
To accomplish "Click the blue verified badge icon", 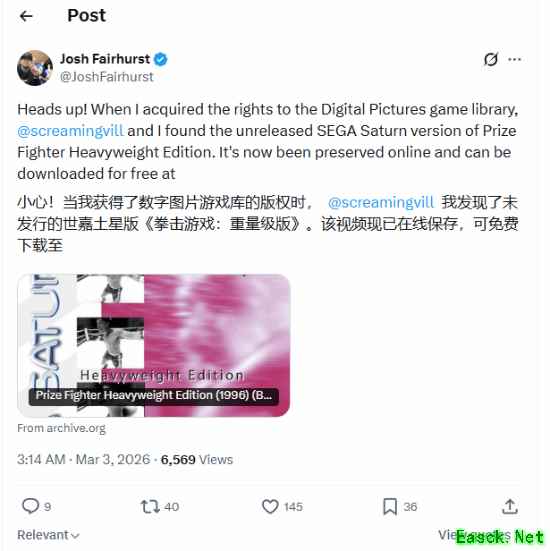I will coord(161,59).
